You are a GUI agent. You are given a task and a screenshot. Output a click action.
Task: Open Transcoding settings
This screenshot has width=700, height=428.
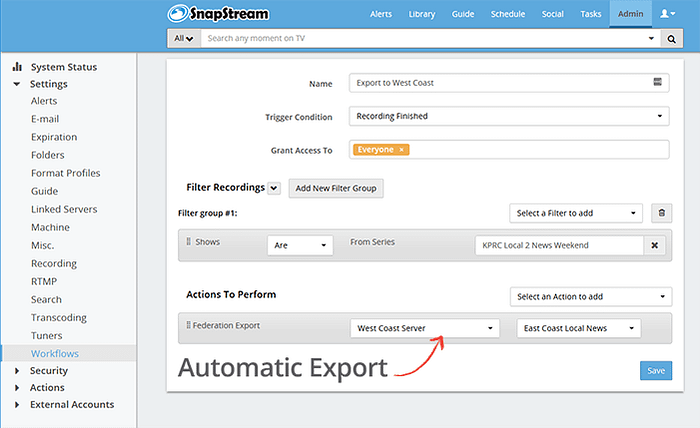point(58,317)
